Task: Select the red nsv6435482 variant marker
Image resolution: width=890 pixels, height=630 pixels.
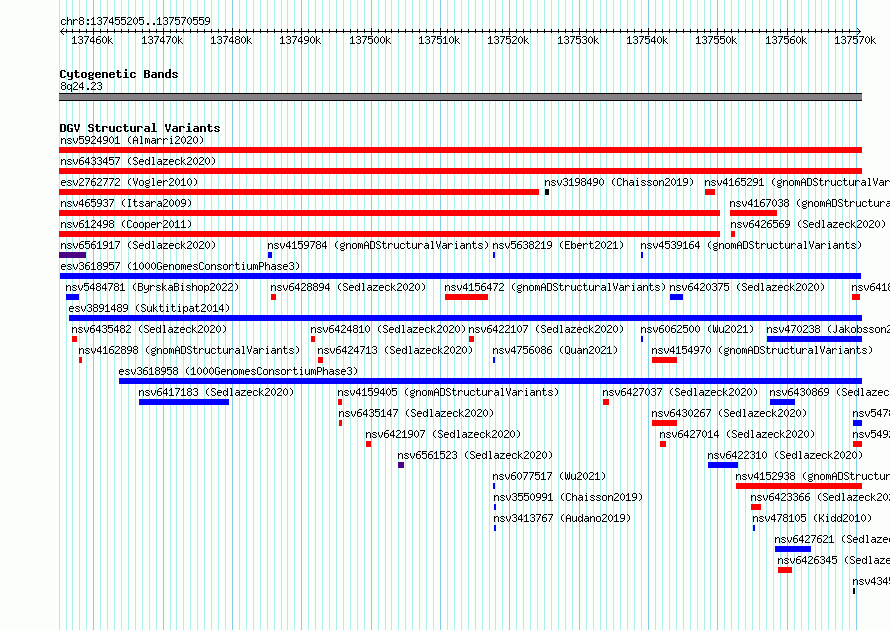Action: click(74, 339)
